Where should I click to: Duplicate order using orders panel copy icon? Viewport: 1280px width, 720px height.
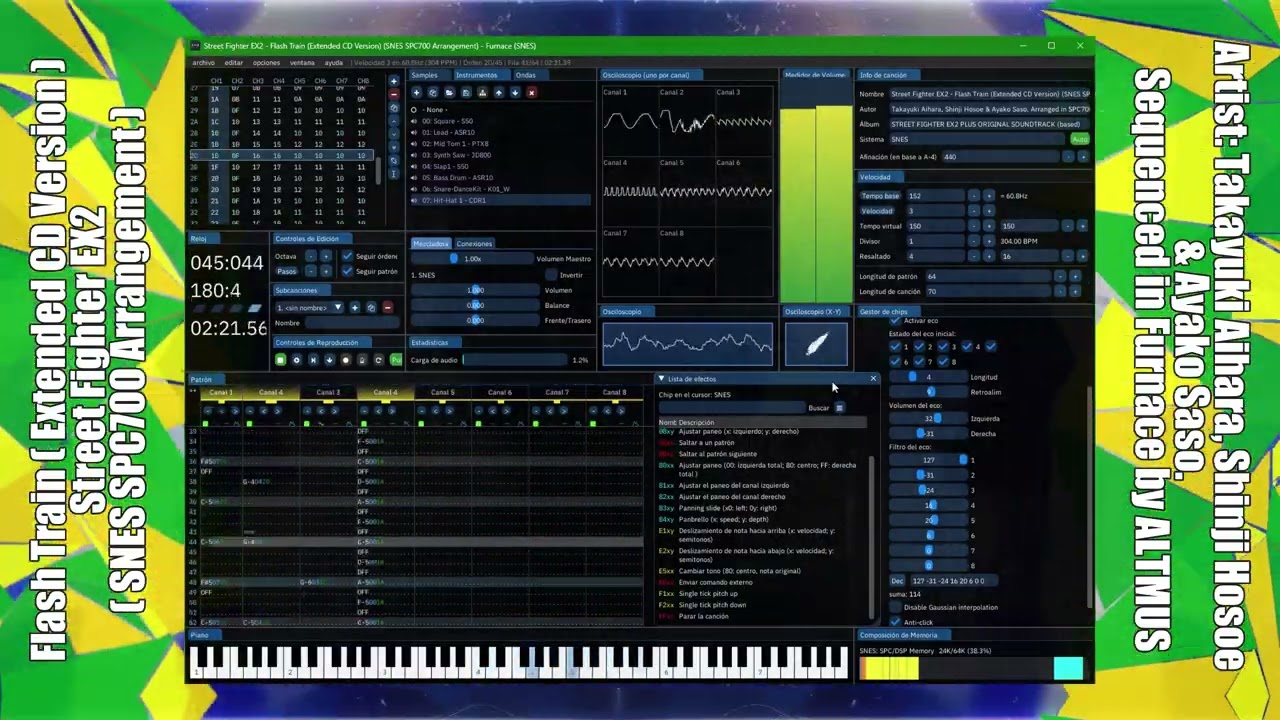click(394, 108)
